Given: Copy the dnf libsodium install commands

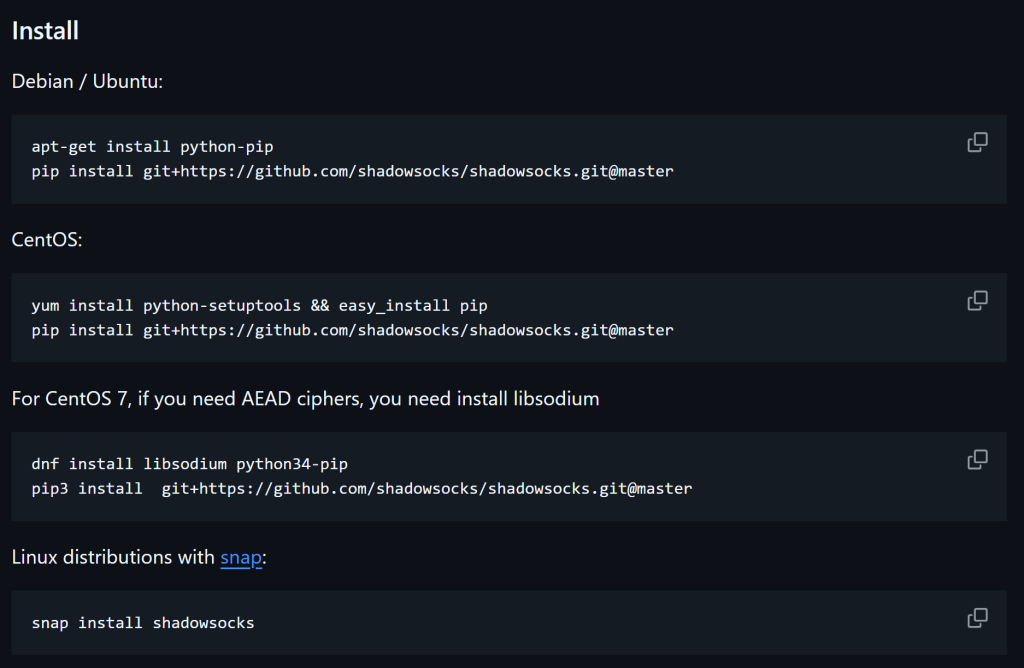Looking at the screenshot, I should [x=977, y=460].
